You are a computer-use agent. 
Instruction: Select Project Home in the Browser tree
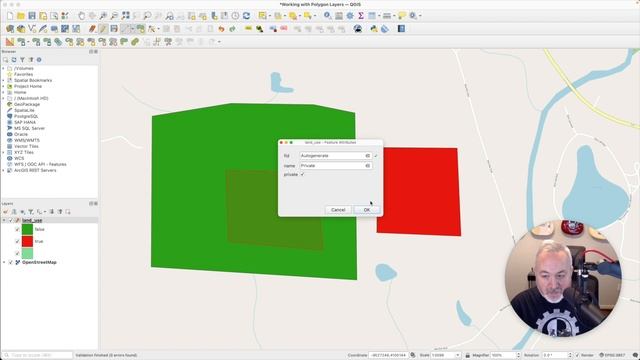coord(28,87)
